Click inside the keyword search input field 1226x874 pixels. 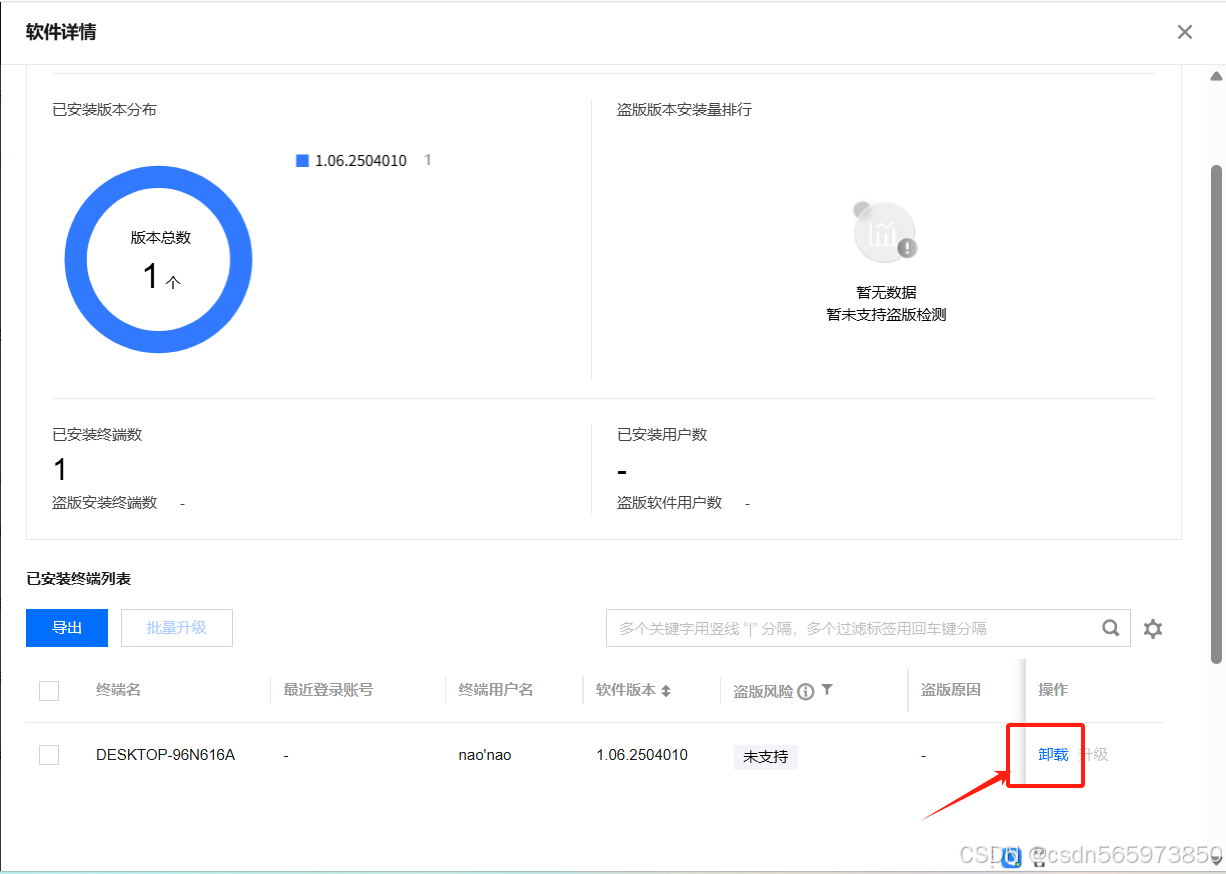point(850,628)
